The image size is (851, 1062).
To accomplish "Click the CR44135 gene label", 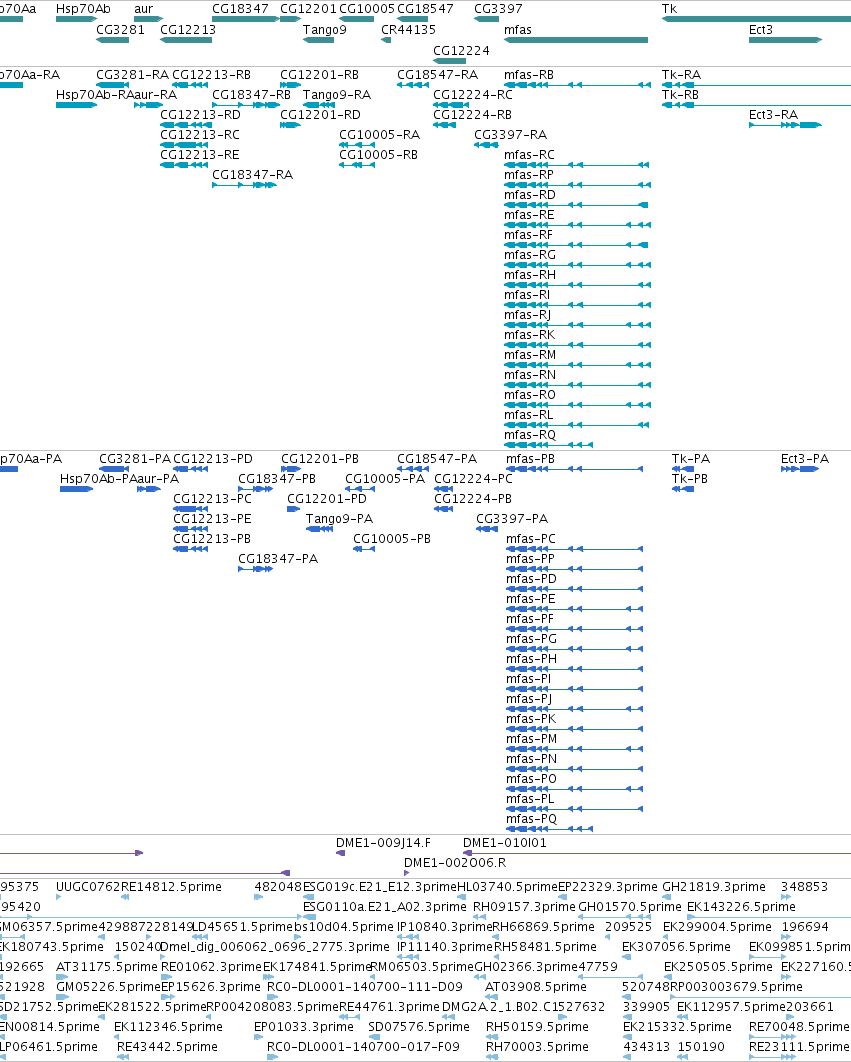I will 408,30.
